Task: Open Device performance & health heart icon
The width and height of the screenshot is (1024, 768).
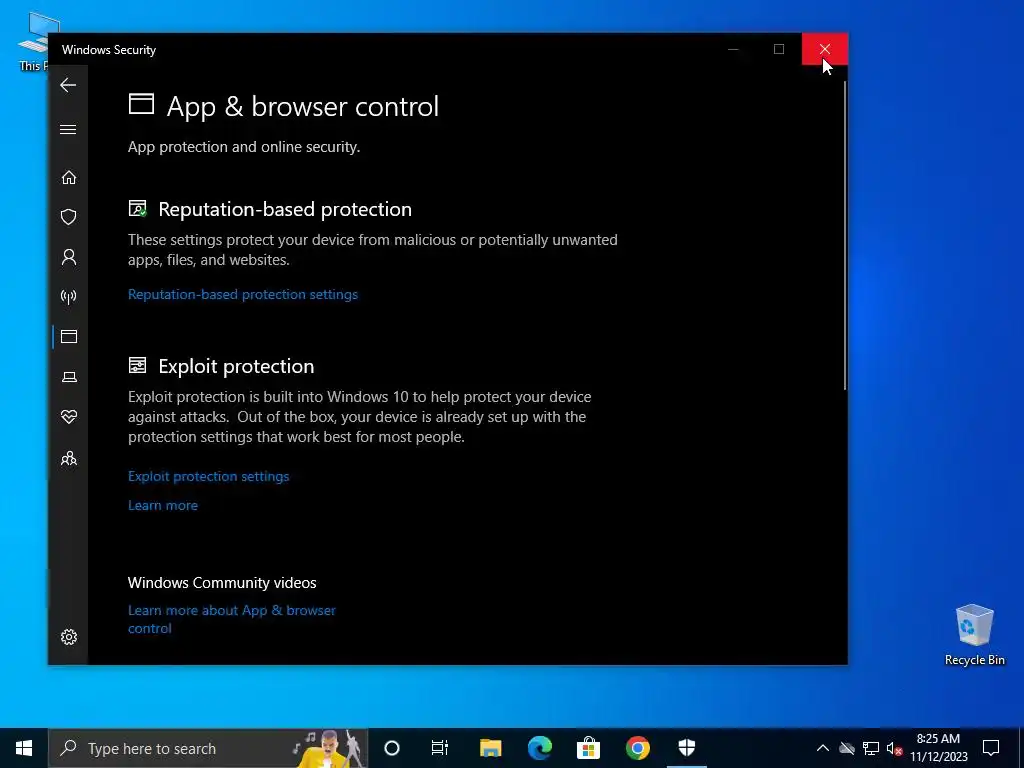Action: [69, 417]
